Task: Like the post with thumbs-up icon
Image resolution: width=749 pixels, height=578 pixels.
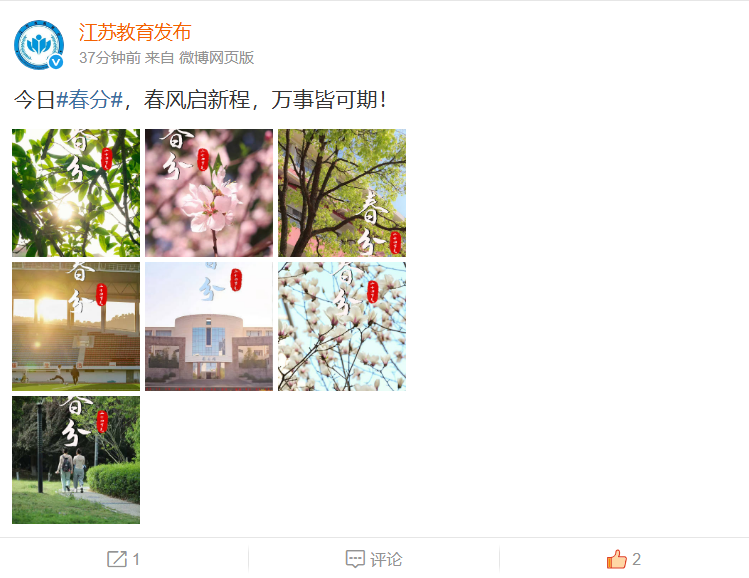Action: click(617, 559)
